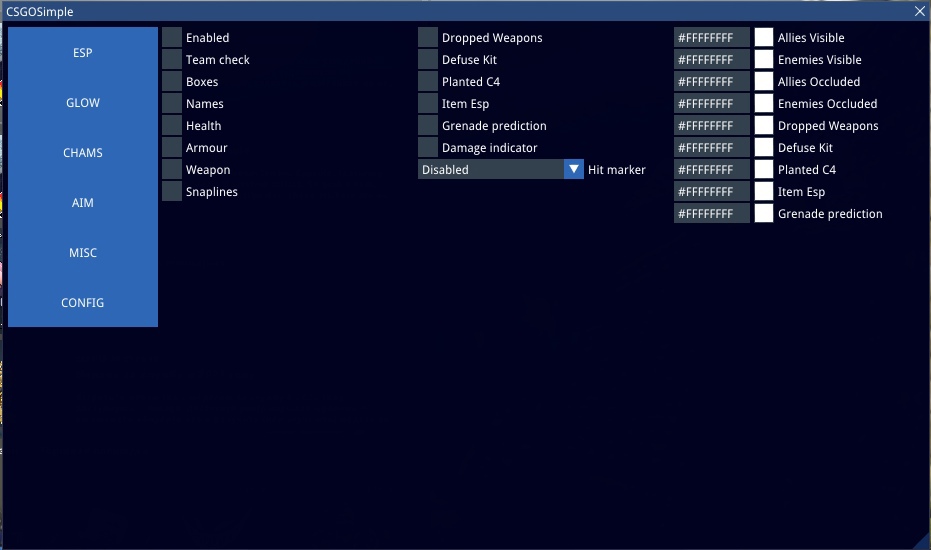Edit Enemies Visible hex color field

[712, 59]
